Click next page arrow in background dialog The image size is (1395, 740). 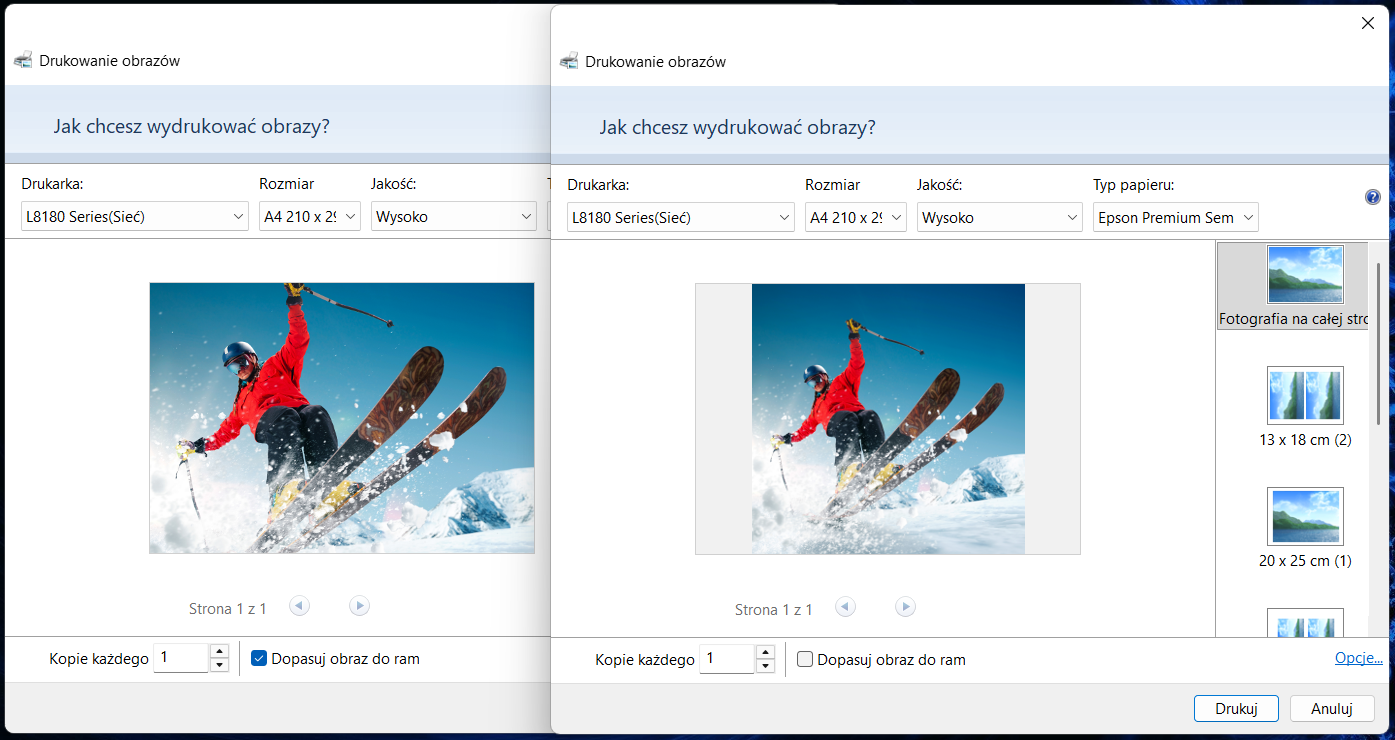(359, 605)
